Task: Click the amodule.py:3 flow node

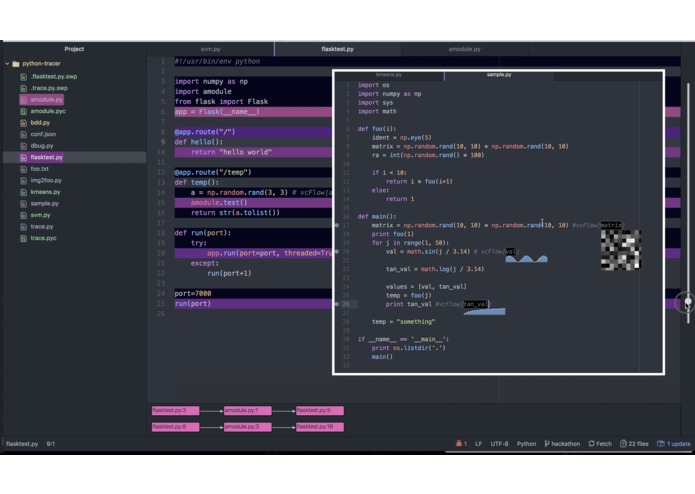Action: click(x=247, y=427)
